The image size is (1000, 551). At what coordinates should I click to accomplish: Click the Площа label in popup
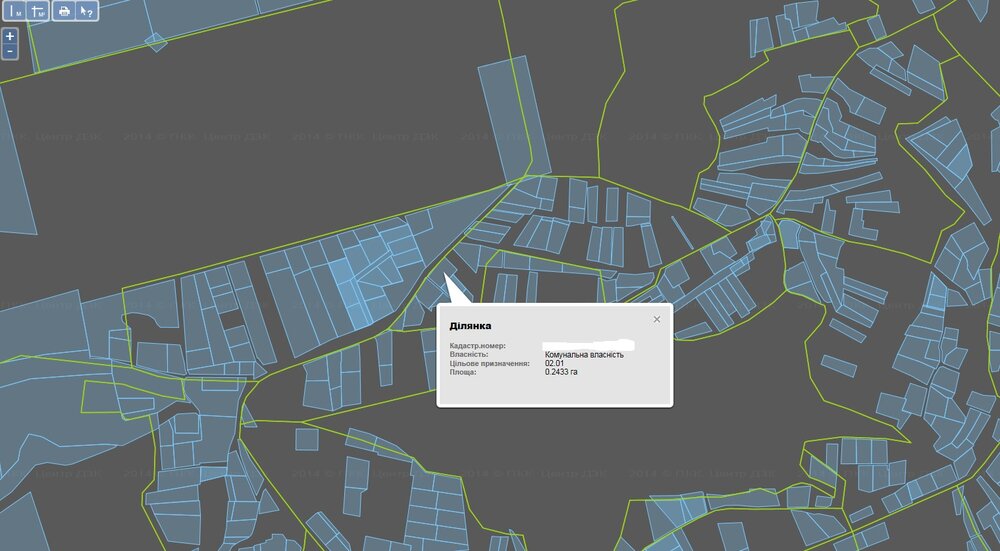point(464,372)
